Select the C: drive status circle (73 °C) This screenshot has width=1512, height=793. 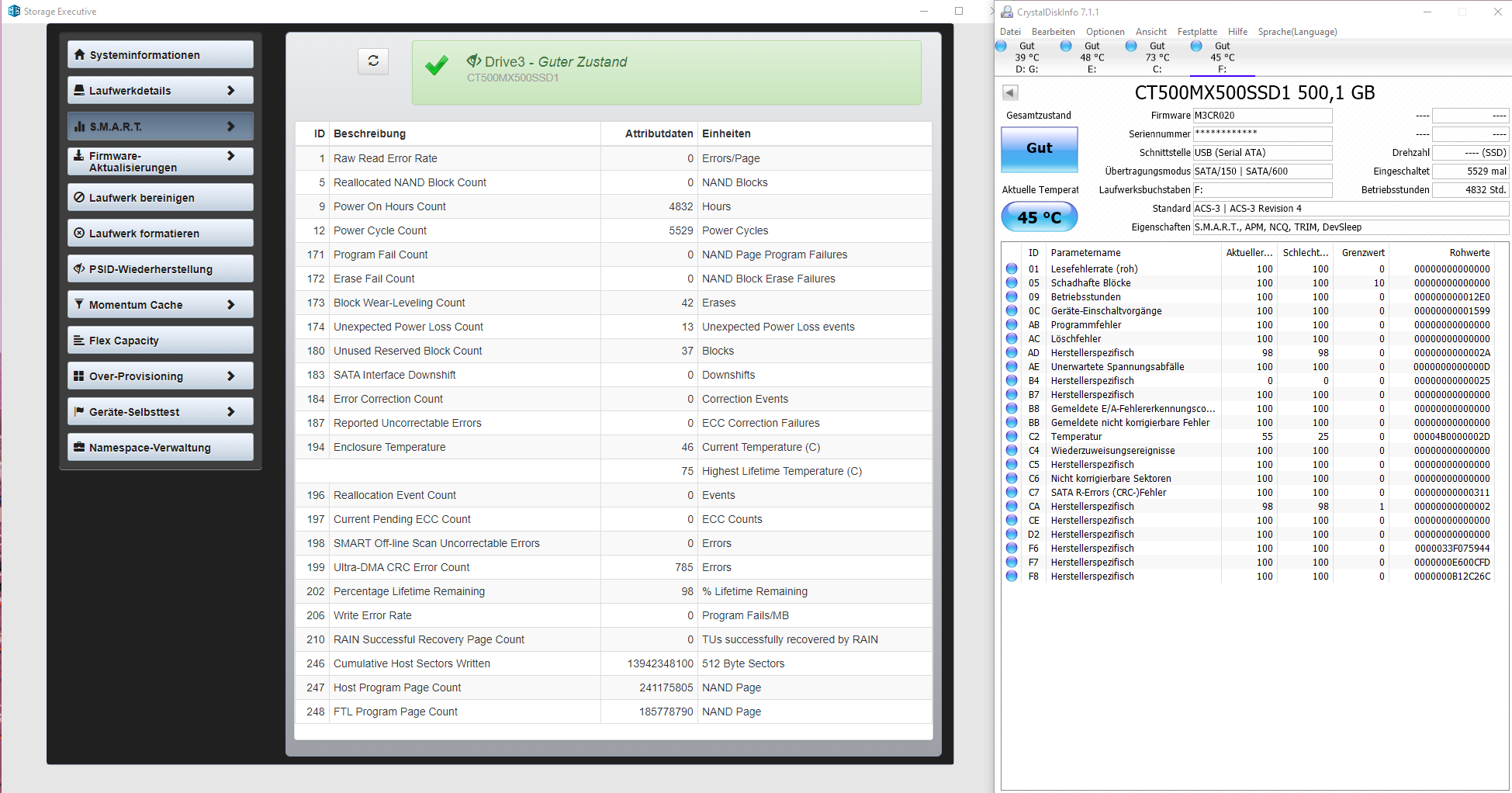[x=1131, y=46]
